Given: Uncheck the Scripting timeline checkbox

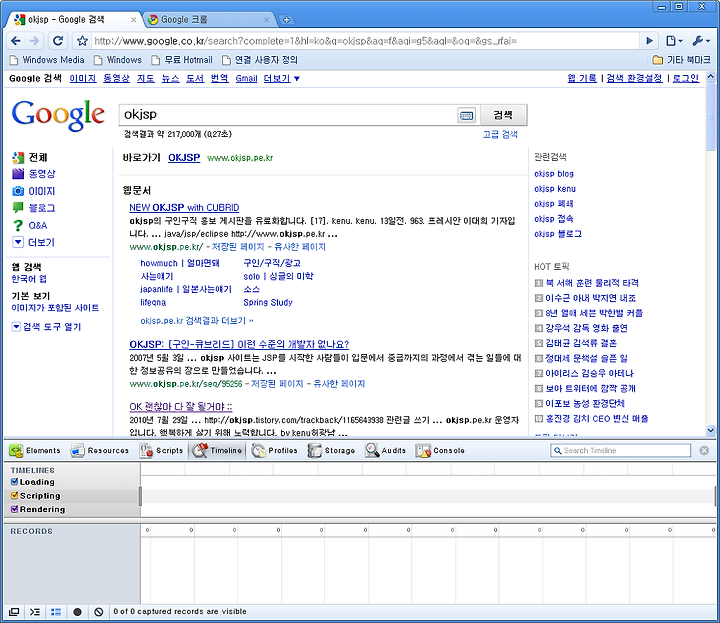Looking at the screenshot, I should [x=14, y=495].
